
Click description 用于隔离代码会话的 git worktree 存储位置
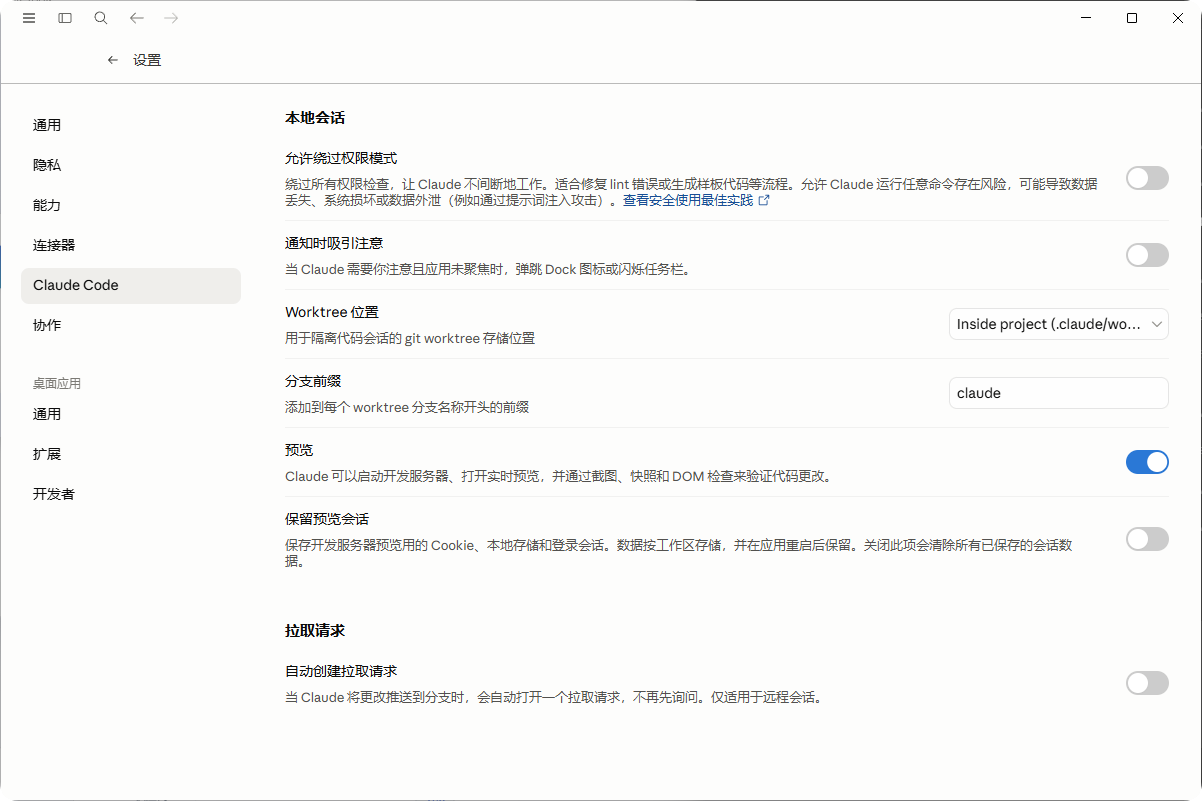pyautogui.click(x=410, y=338)
